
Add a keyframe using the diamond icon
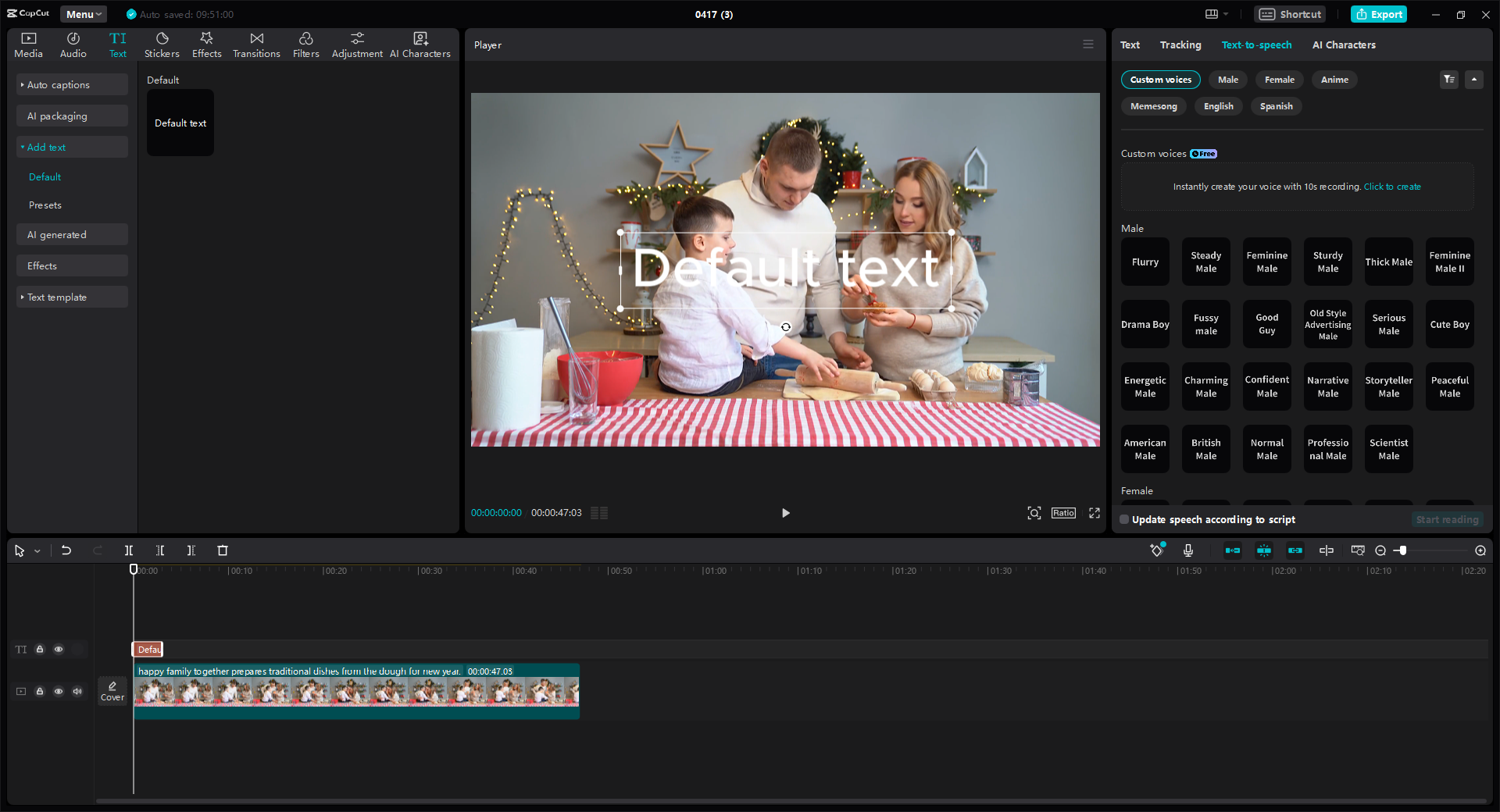tap(1156, 550)
